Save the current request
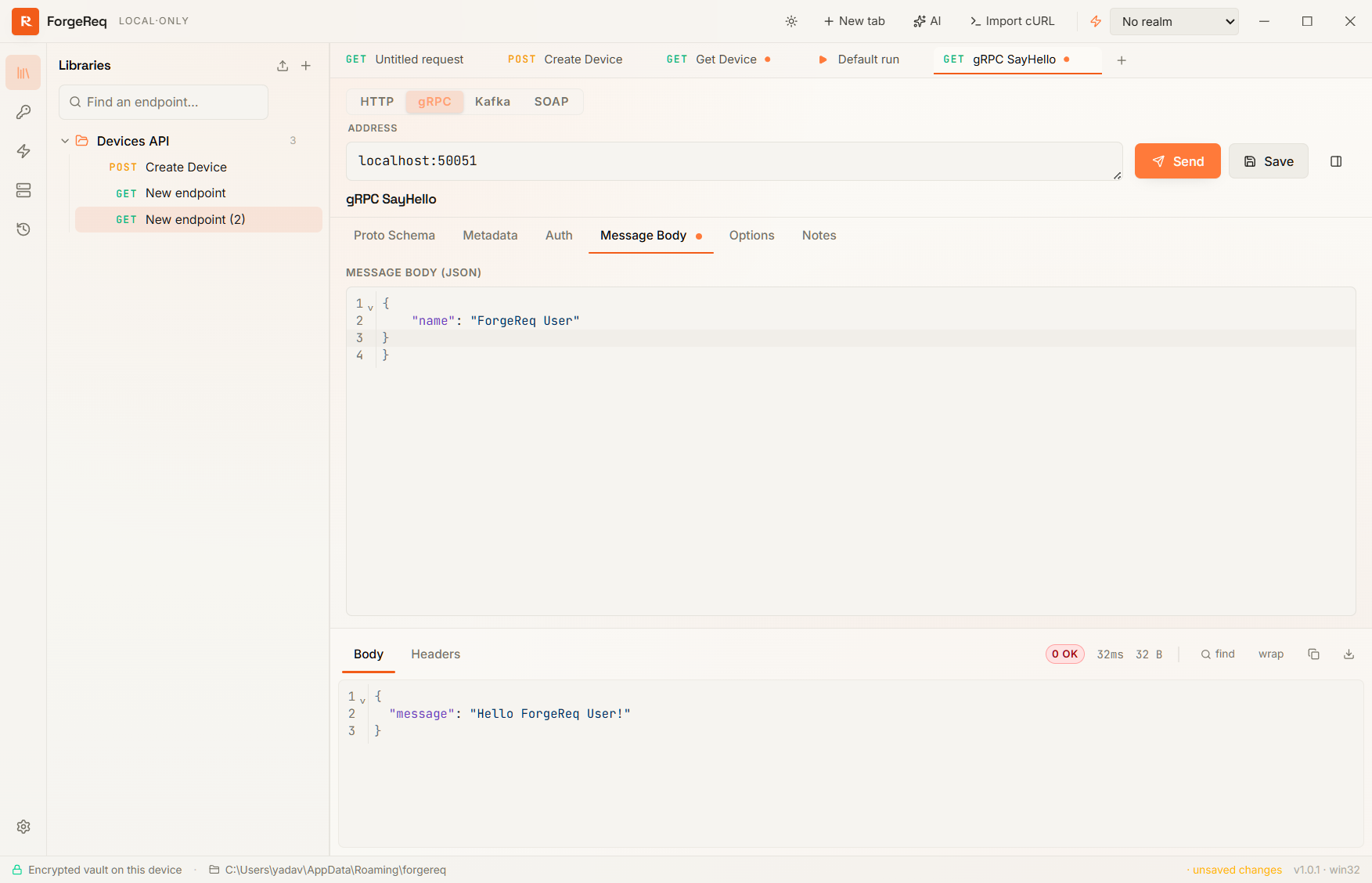 coord(1268,161)
